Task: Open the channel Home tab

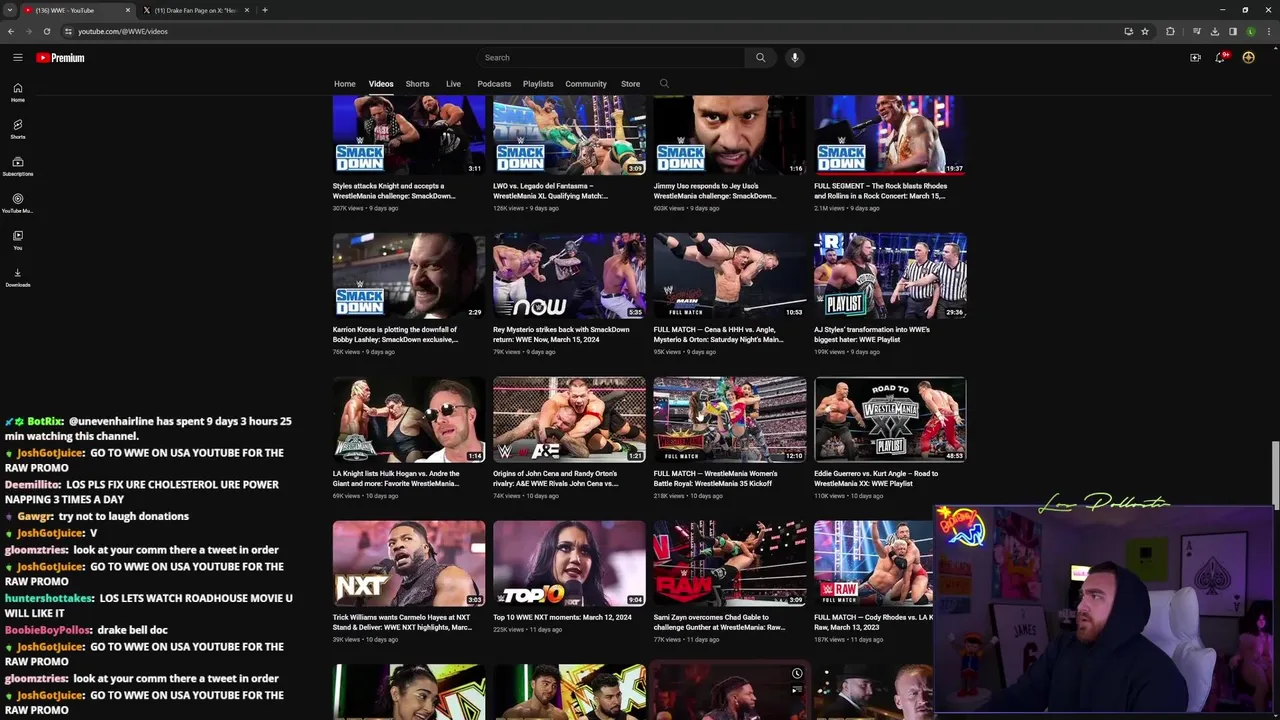Action: 345,84
